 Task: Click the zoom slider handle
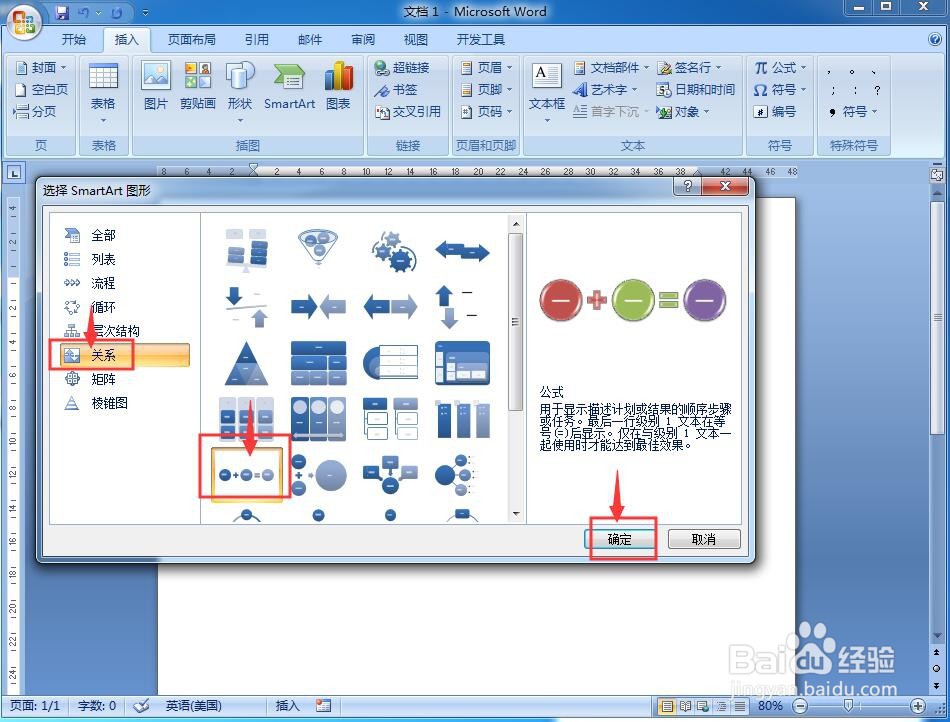[848, 706]
